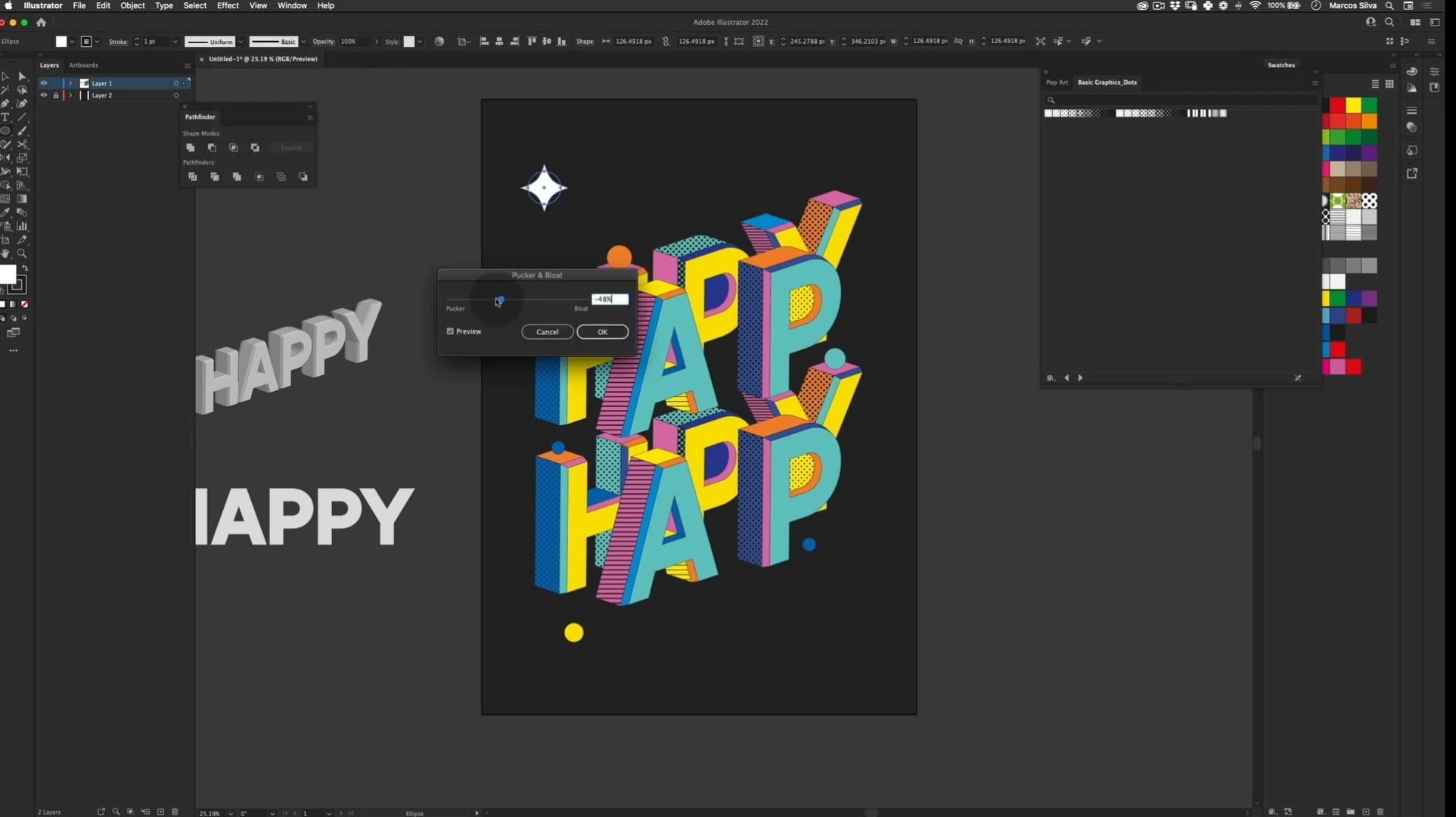Viewport: 1456px width, 817px height.
Task: Select the Type tool in the toolbar
Action: tap(5, 117)
